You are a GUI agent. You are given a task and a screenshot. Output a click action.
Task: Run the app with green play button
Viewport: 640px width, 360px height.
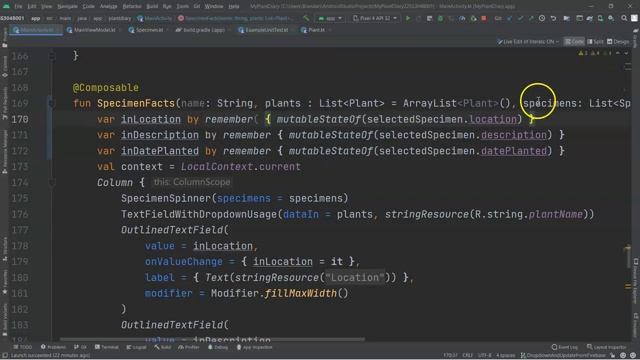[x=408, y=18]
